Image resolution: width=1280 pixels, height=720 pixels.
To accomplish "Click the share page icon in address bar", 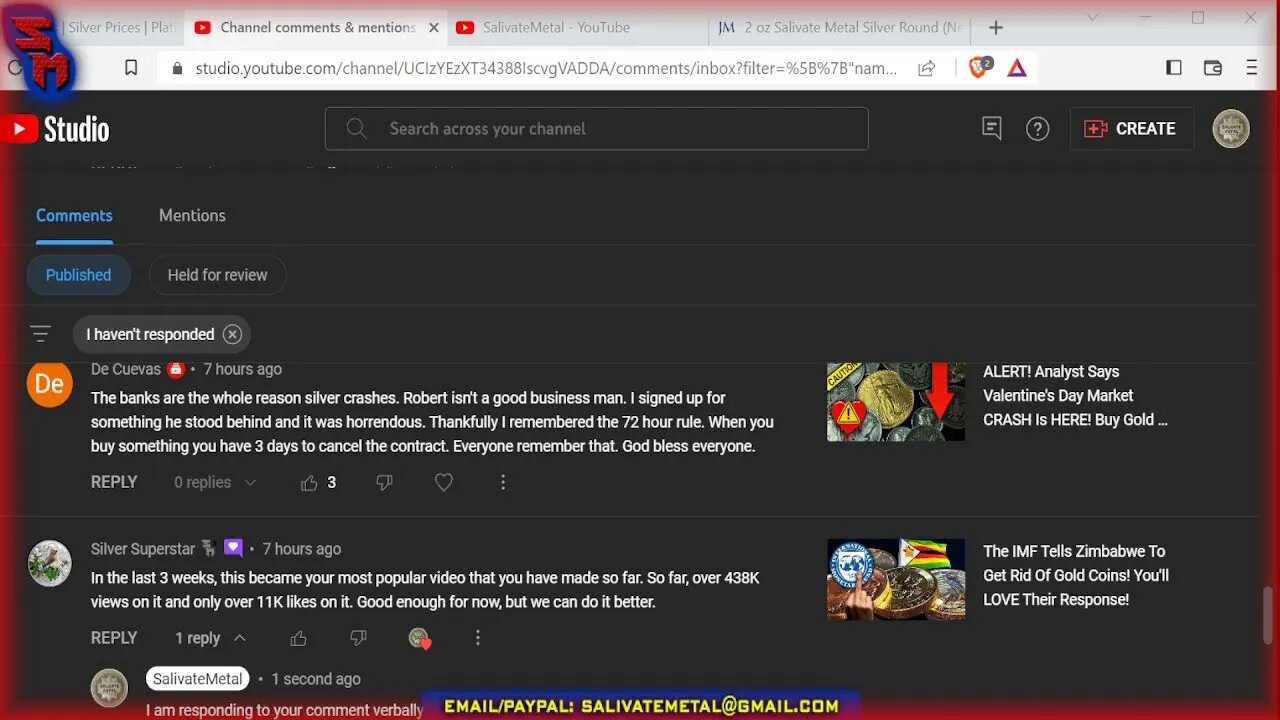I will pos(927,68).
